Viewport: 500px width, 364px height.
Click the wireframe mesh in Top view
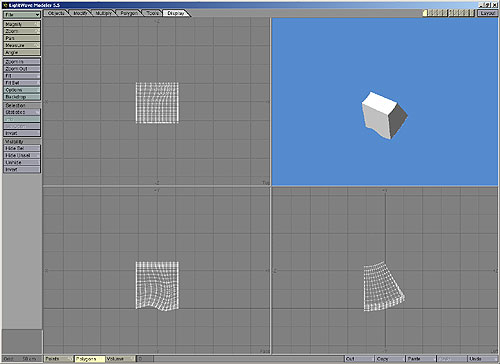coord(157,103)
